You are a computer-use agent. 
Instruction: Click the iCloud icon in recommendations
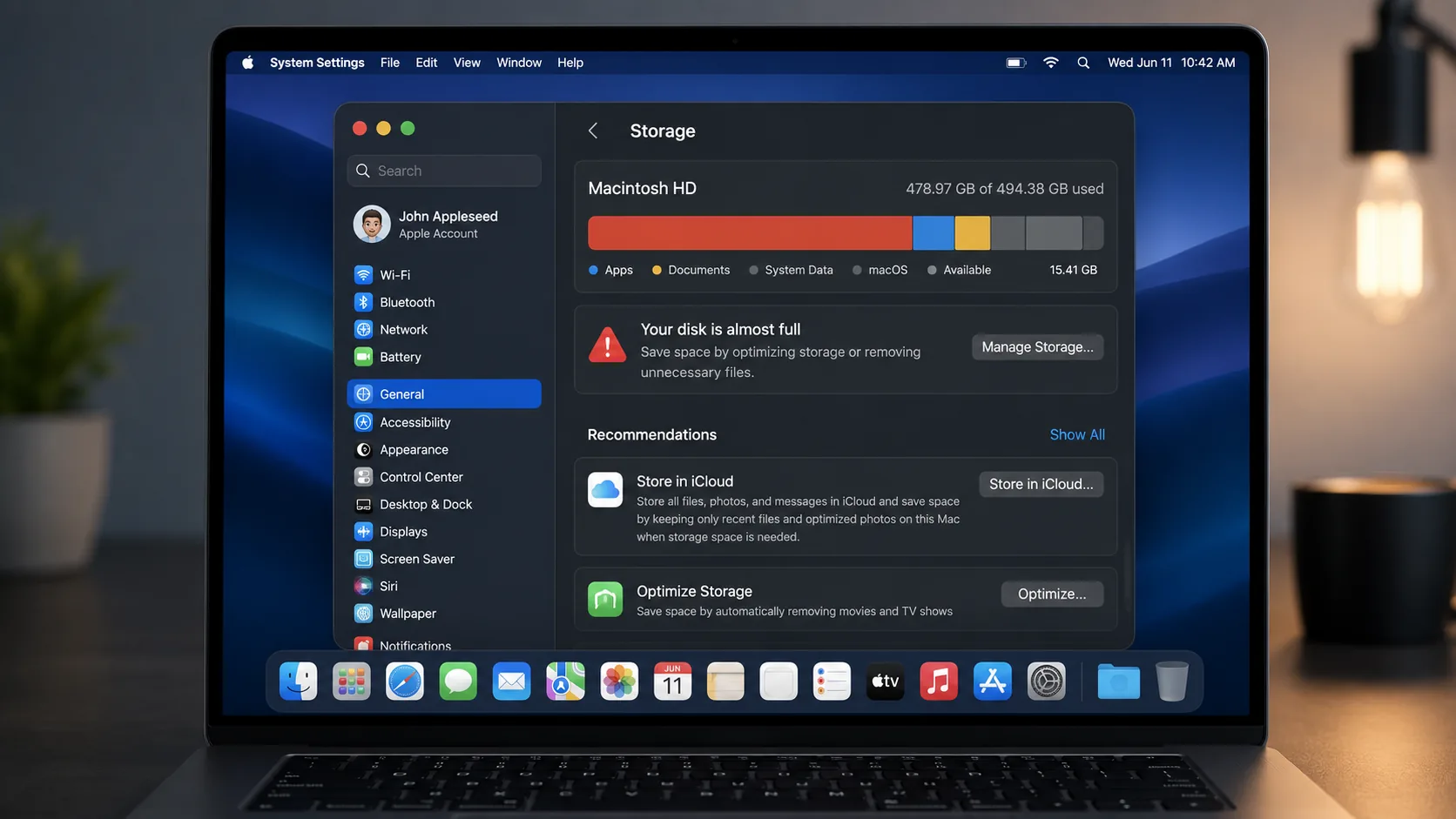tap(605, 490)
